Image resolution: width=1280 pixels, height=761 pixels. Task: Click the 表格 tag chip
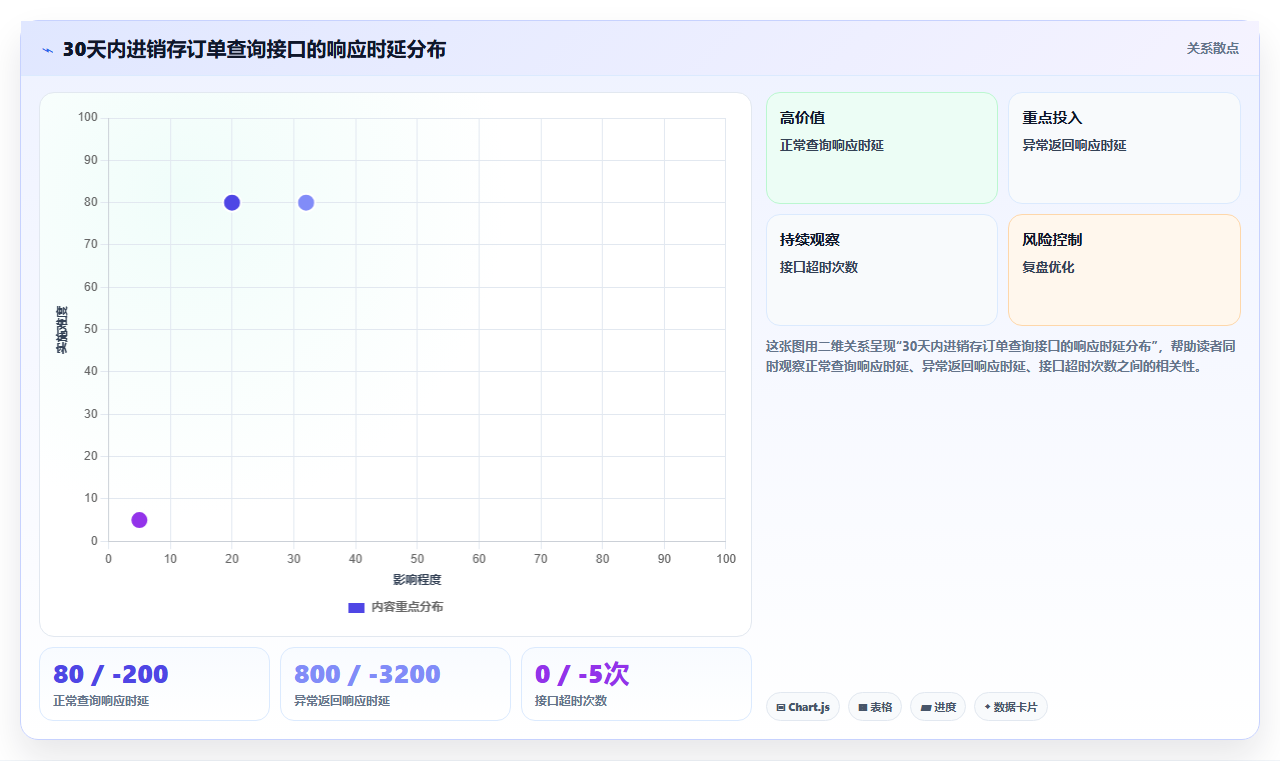pyautogui.click(x=875, y=707)
